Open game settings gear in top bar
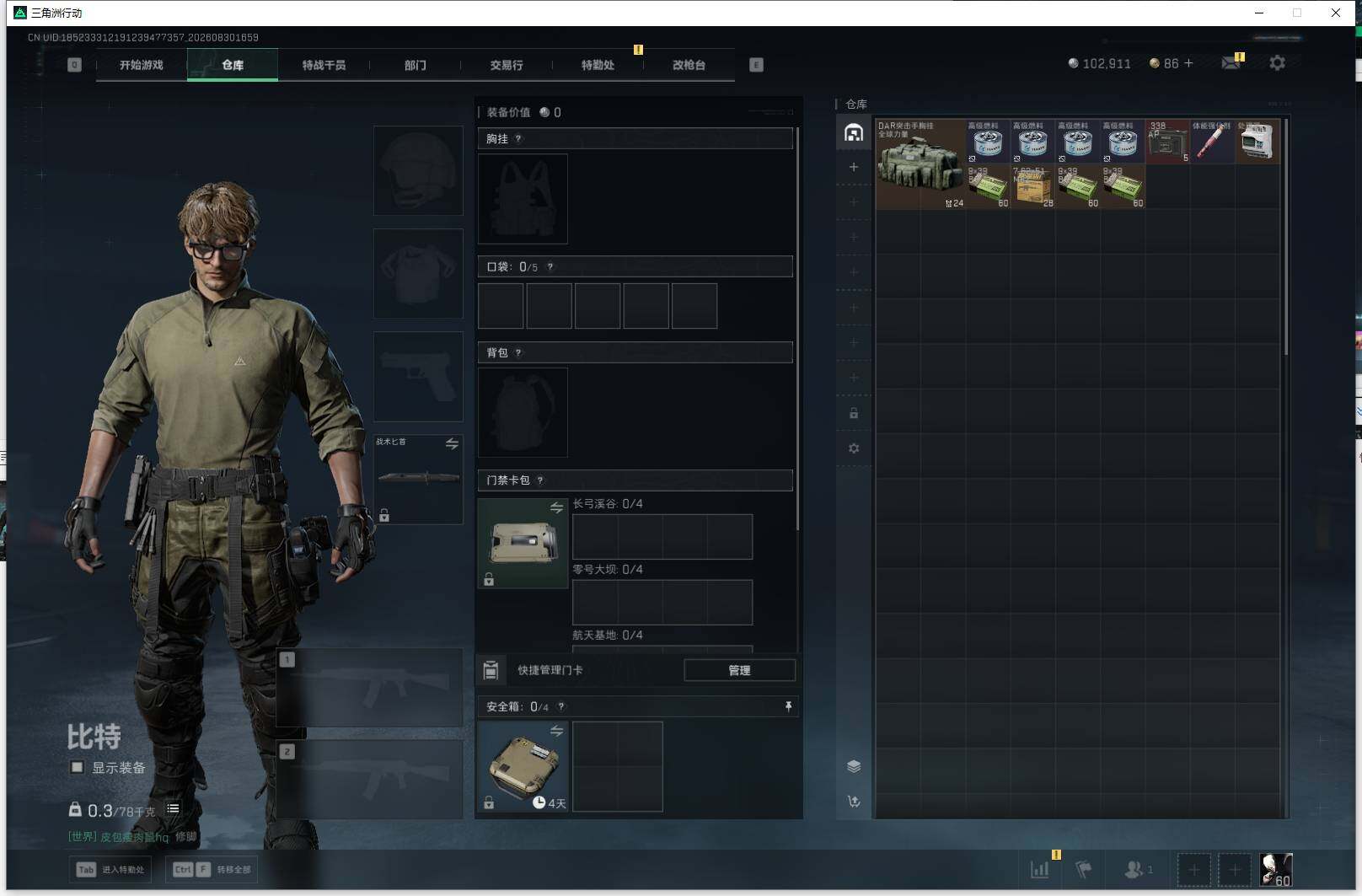The height and width of the screenshot is (896, 1362). pos(1277,63)
